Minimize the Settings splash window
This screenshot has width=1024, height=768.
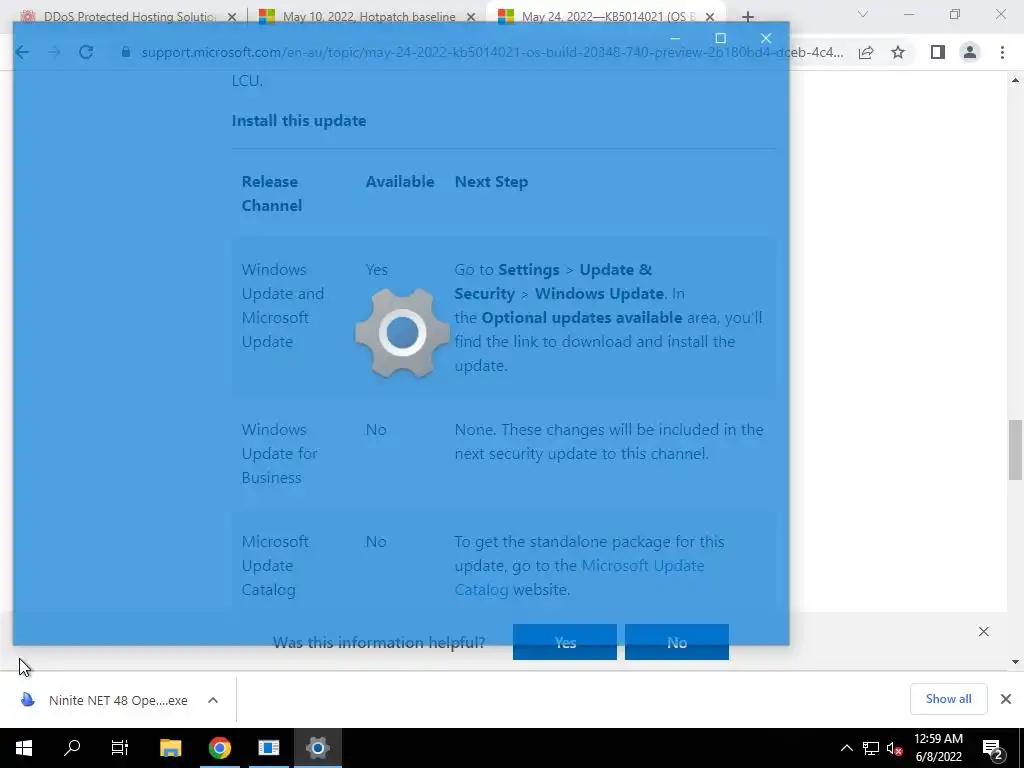pos(675,38)
